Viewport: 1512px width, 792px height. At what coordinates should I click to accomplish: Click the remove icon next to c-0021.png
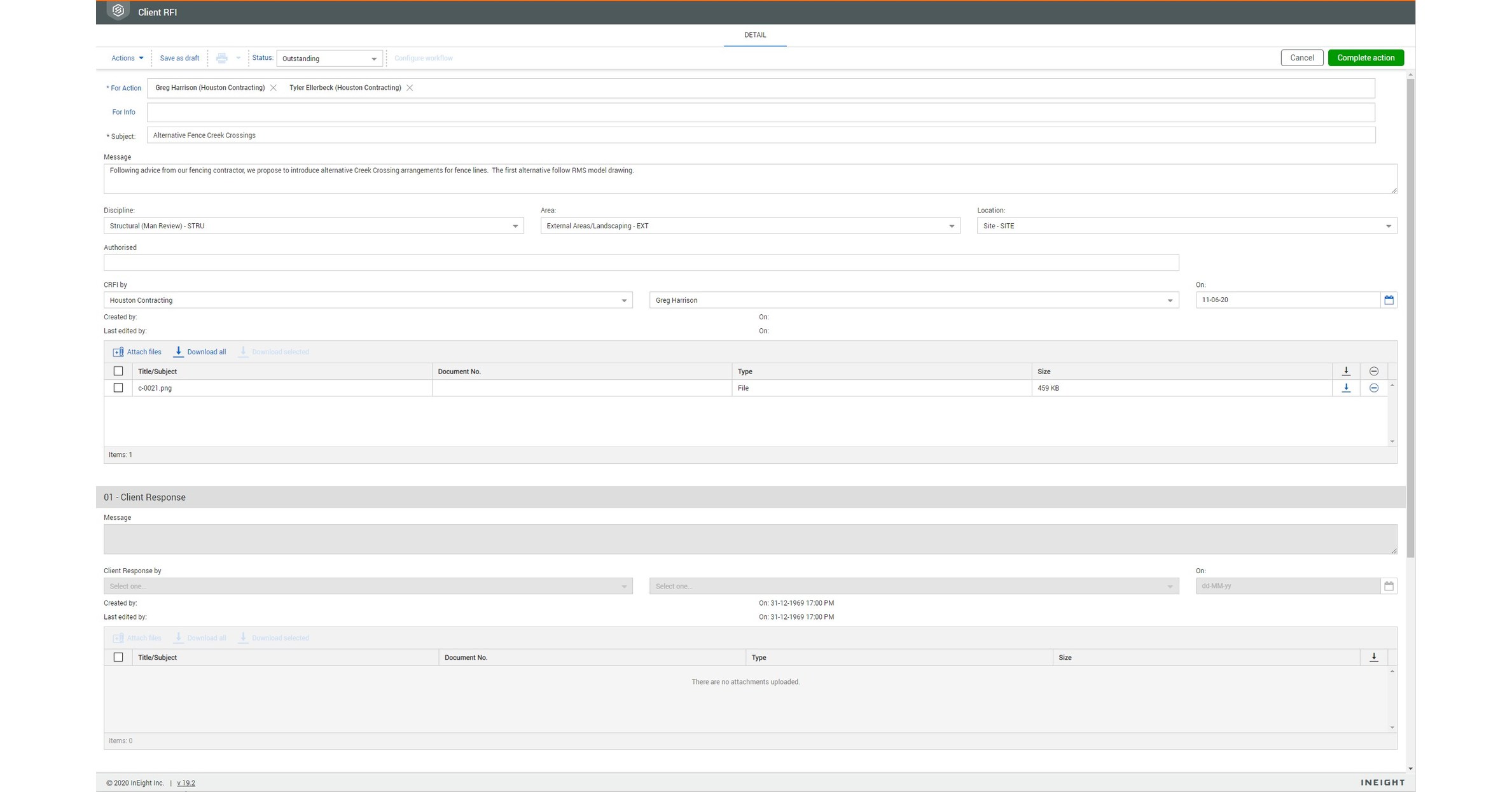[x=1374, y=387]
